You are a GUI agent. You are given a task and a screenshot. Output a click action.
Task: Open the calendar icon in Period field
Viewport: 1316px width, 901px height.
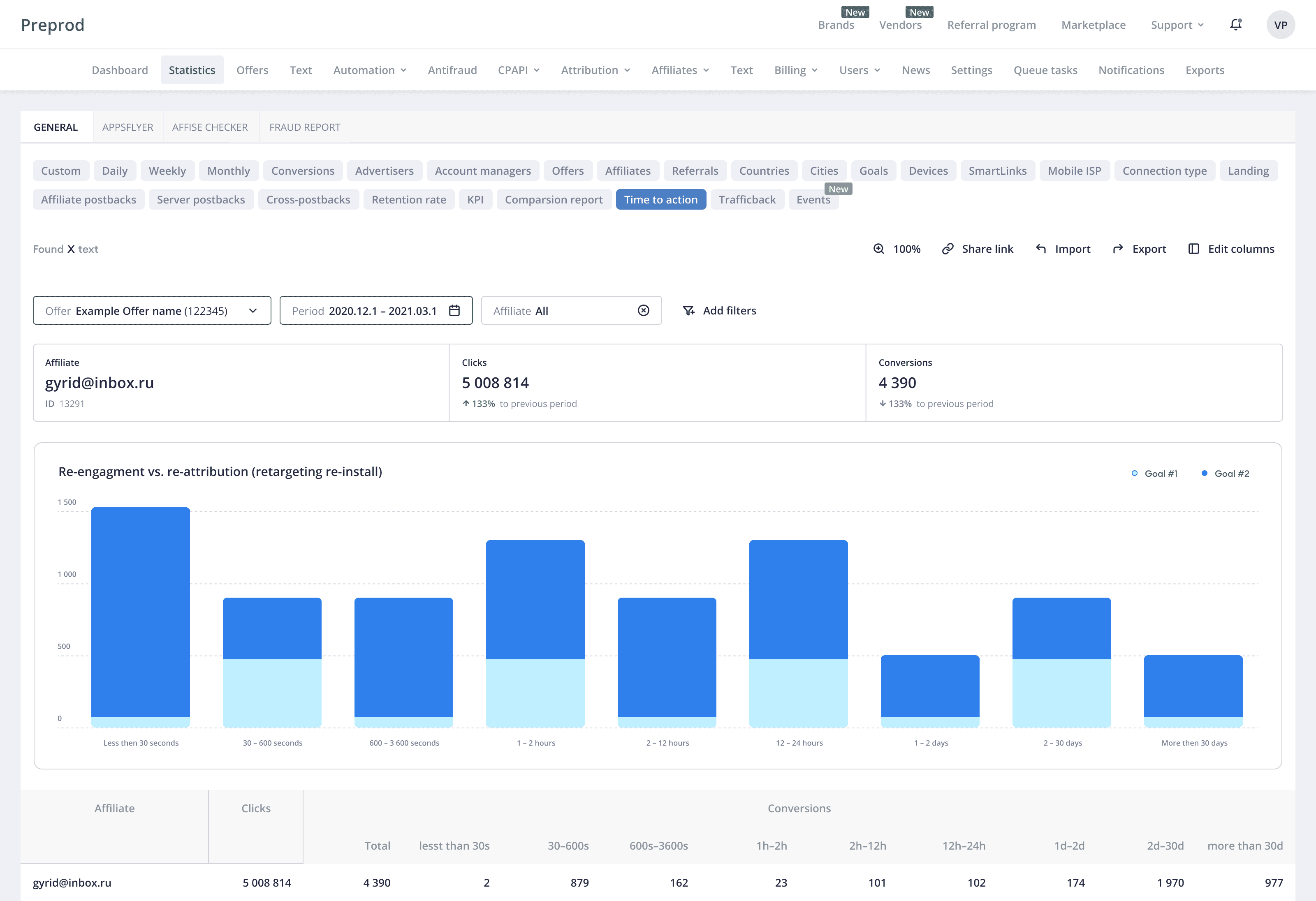point(454,311)
